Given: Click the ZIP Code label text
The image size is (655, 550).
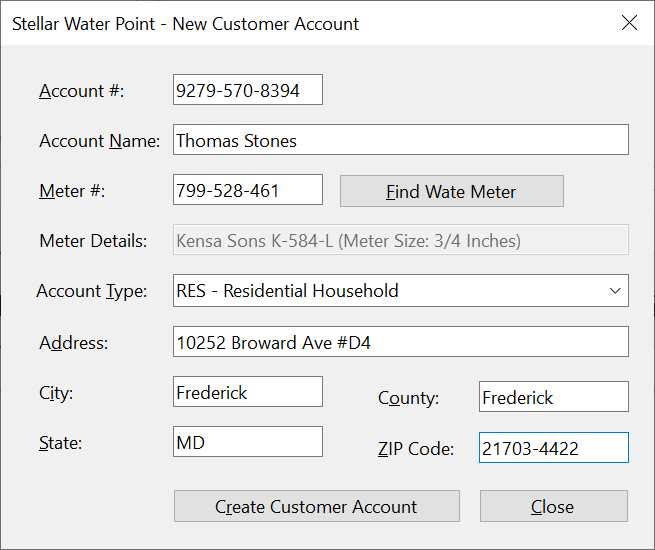Looking at the screenshot, I should pos(416,449).
